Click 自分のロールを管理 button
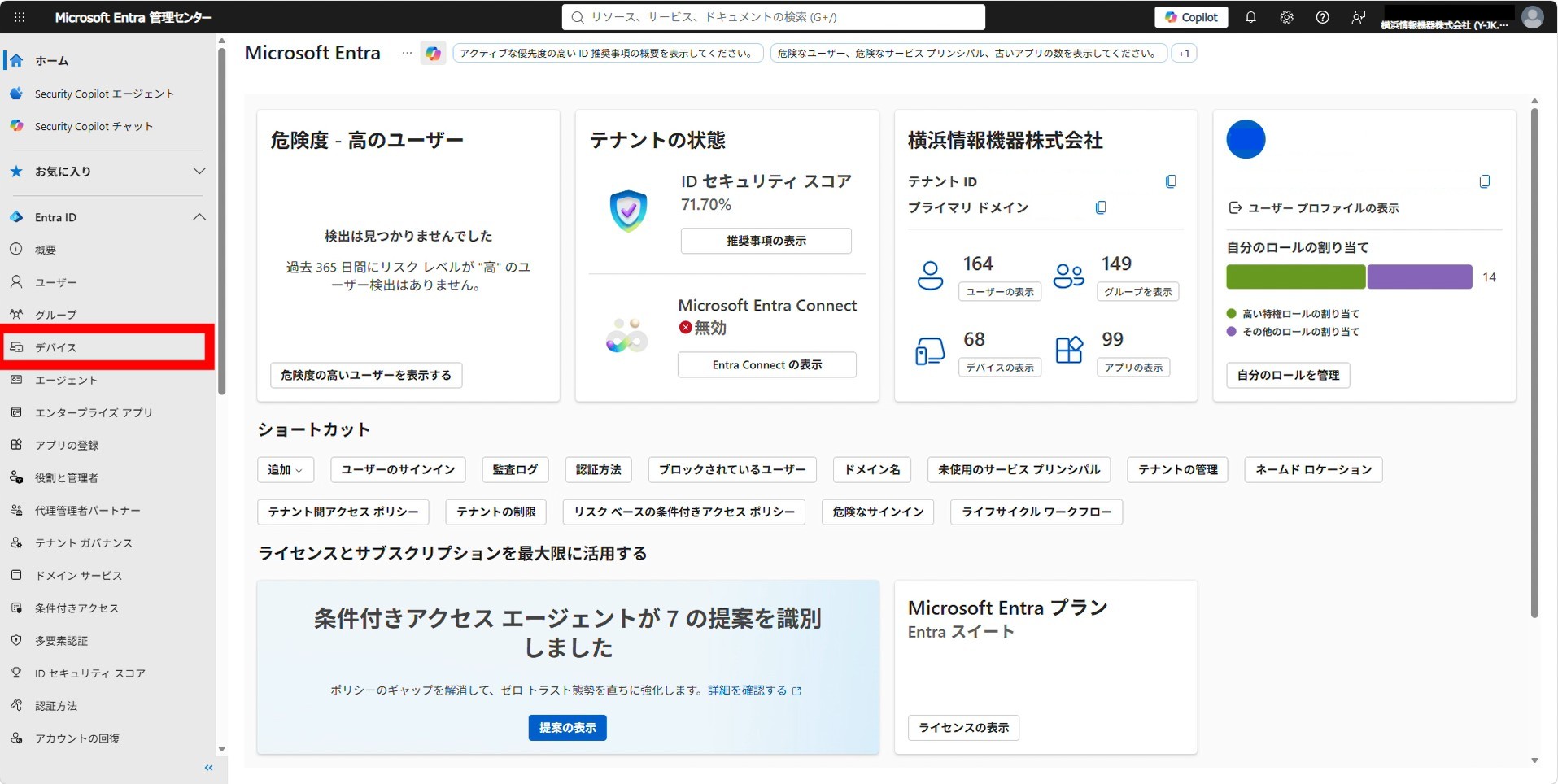Image resolution: width=1558 pixels, height=784 pixels. pyautogui.click(x=1288, y=375)
